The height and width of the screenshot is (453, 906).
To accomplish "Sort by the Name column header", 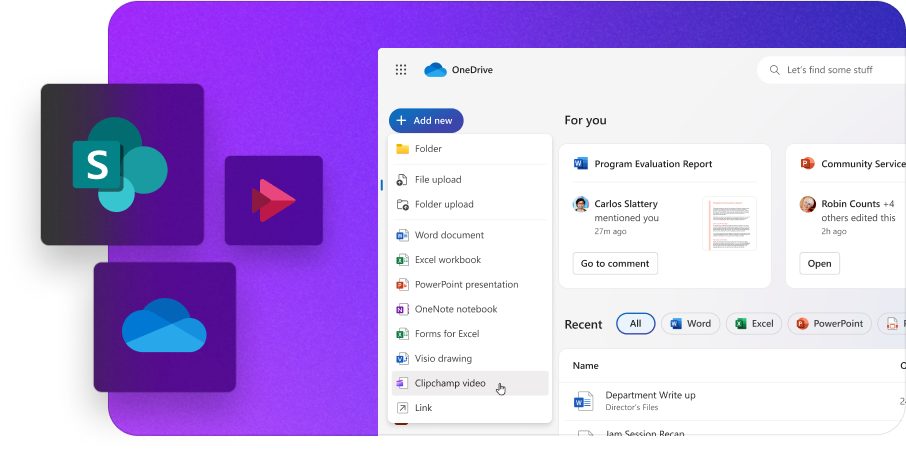I will (585, 366).
